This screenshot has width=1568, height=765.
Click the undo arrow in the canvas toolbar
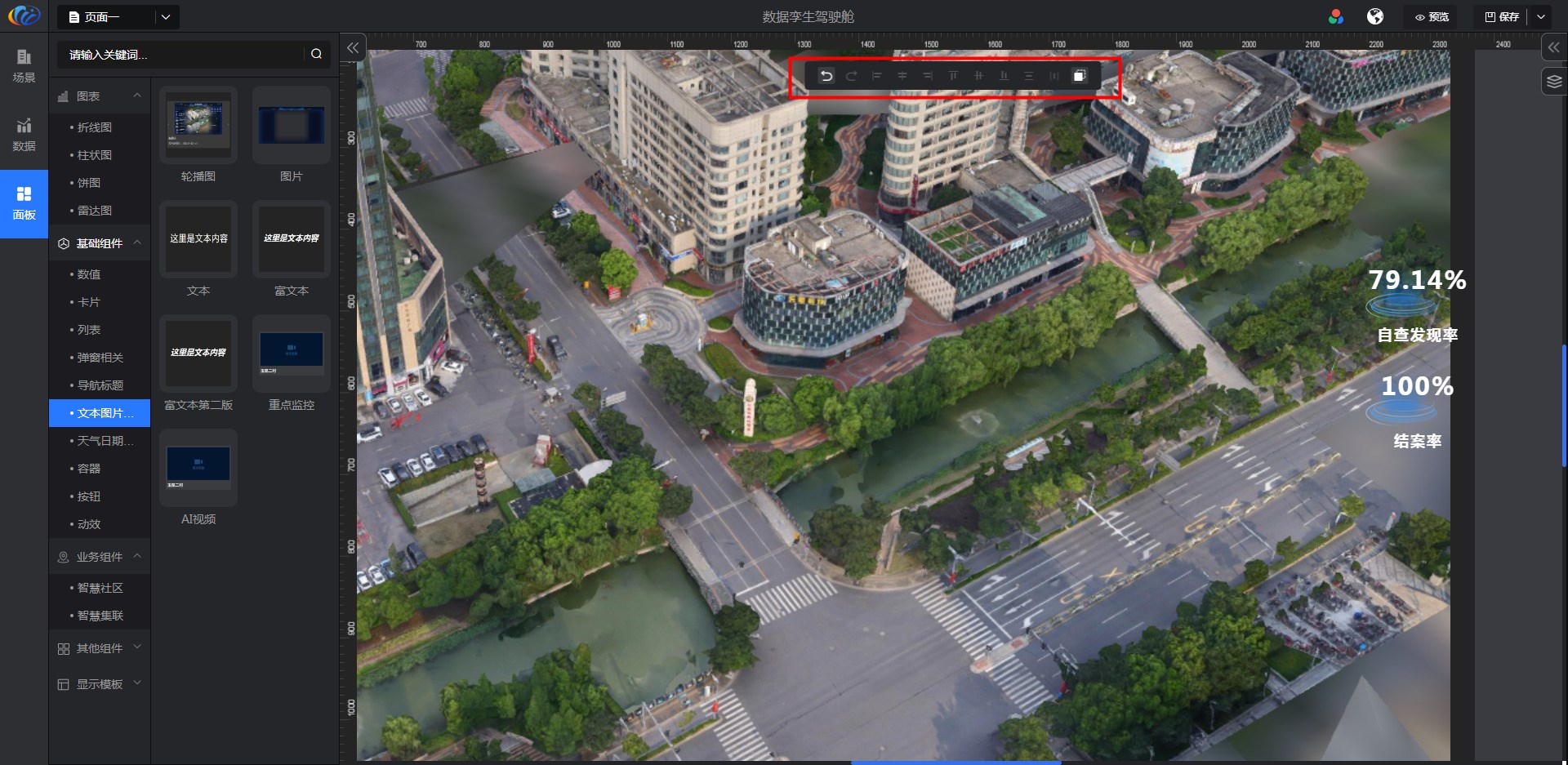click(826, 76)
